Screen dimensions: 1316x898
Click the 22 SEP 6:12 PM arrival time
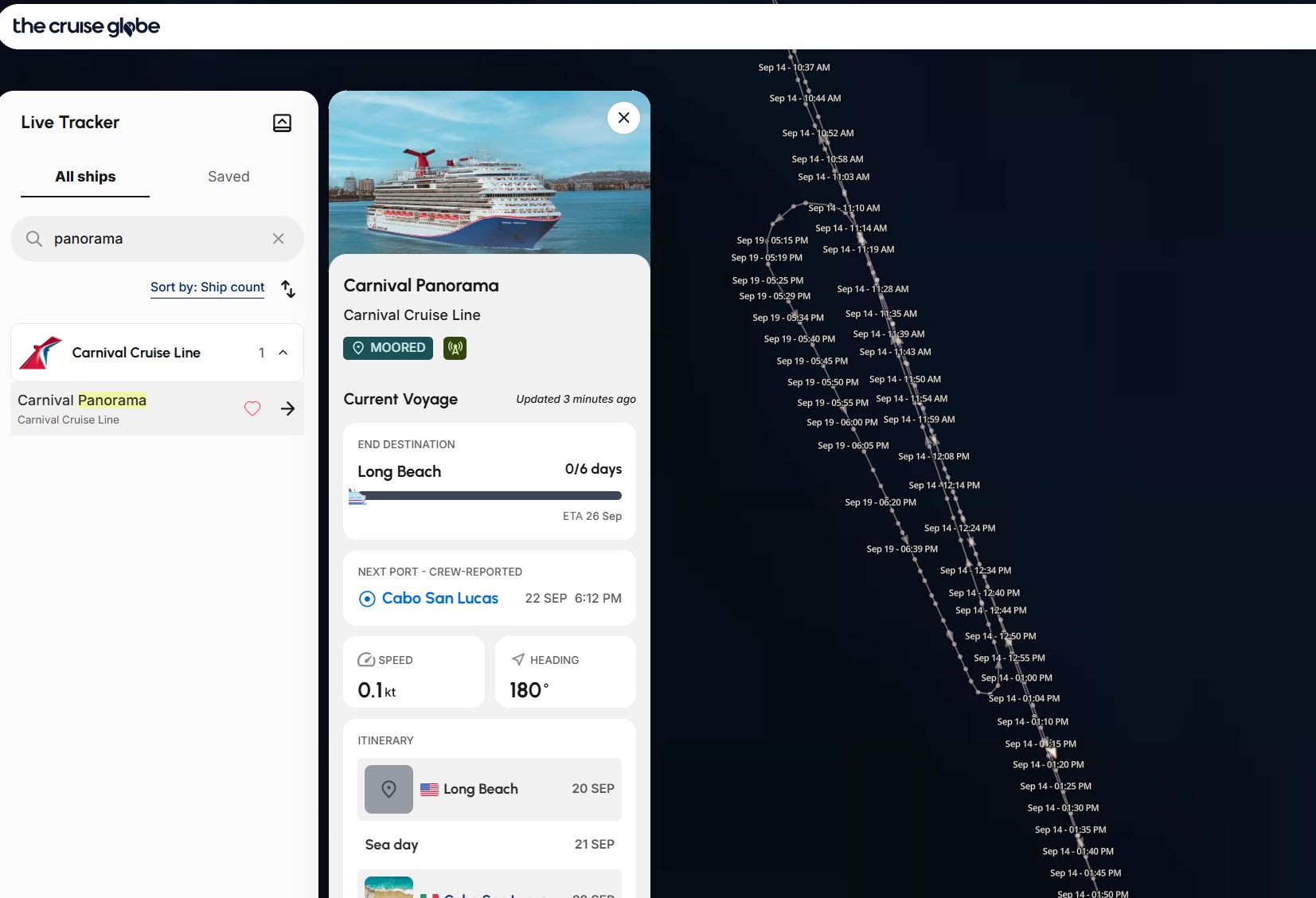[x=573, y=599]
